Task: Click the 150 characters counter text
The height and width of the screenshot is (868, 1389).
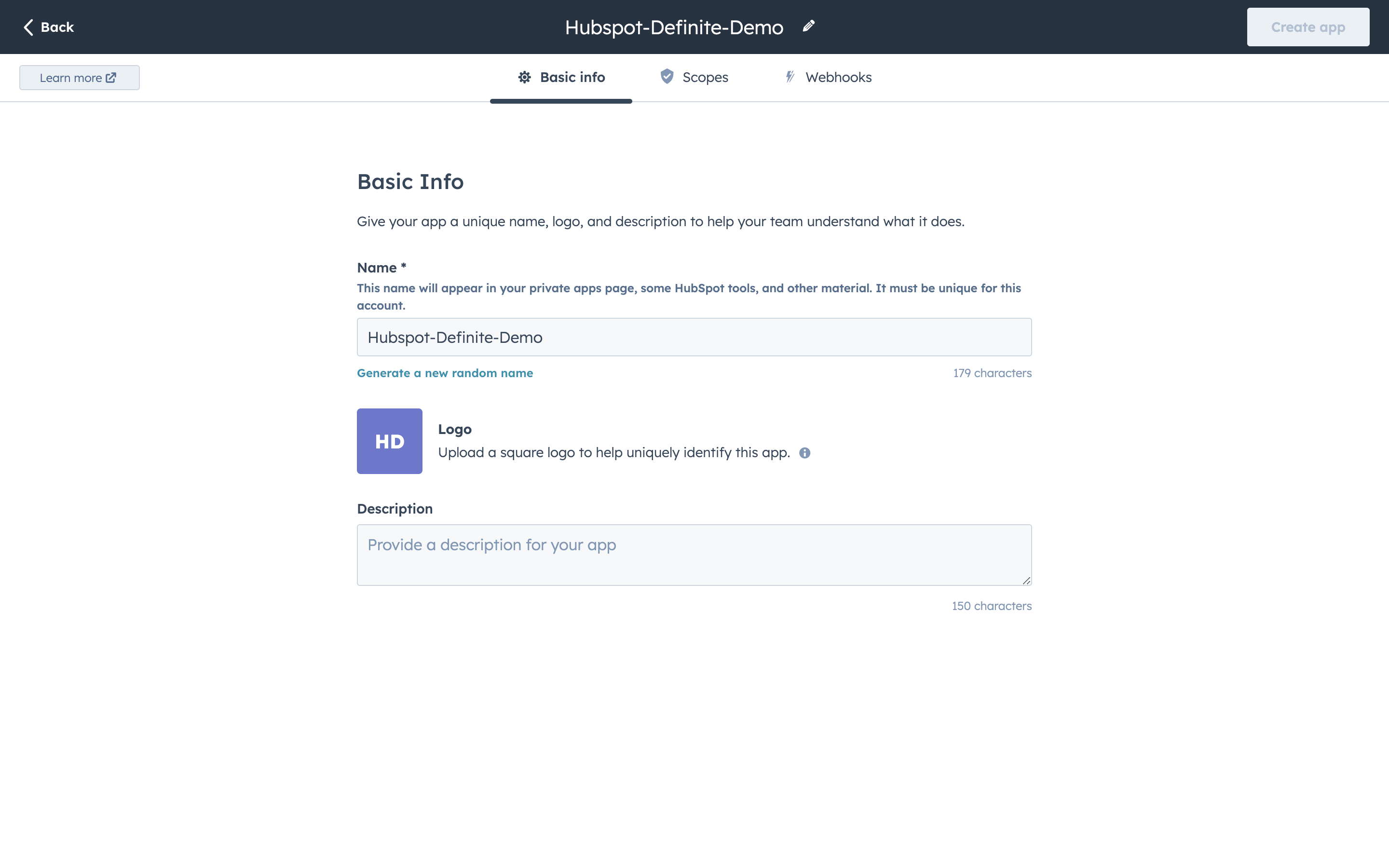Action: coord(991,606)
